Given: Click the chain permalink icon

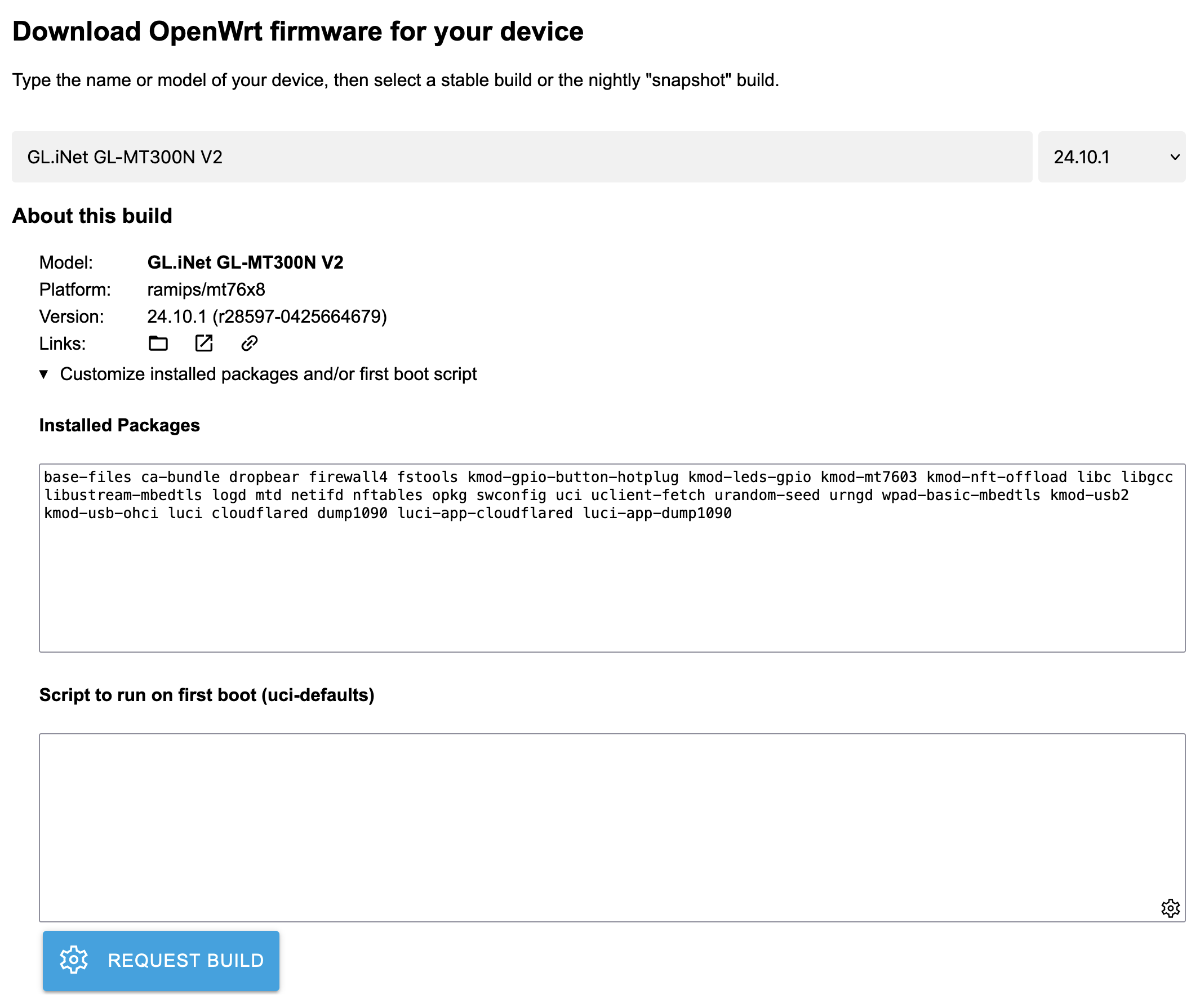Looking at the screenshot, I should click(249, 344).
